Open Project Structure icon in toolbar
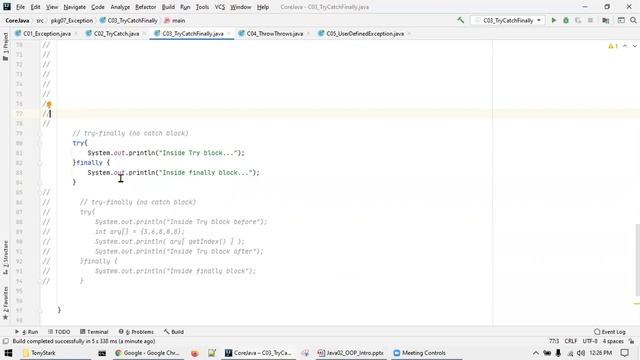The height and width of the screenshot is (360, 640). 606,20
